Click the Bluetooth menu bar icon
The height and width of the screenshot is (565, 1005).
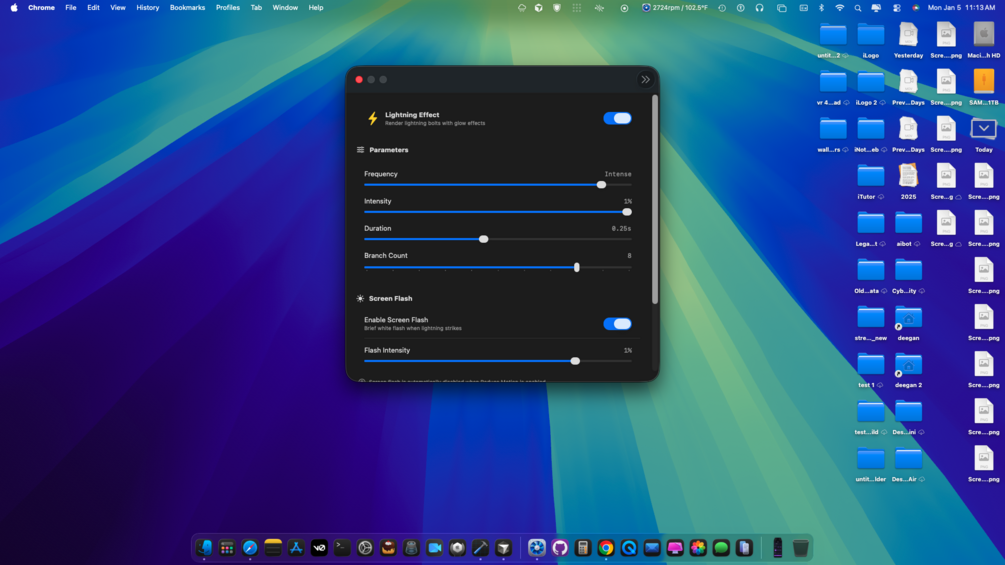point(822,8)
